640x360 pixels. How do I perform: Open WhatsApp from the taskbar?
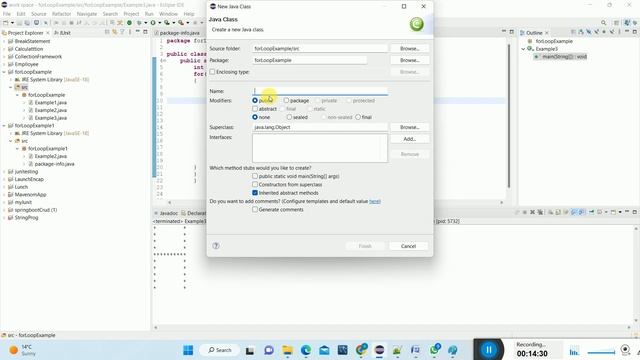[434, 350]
